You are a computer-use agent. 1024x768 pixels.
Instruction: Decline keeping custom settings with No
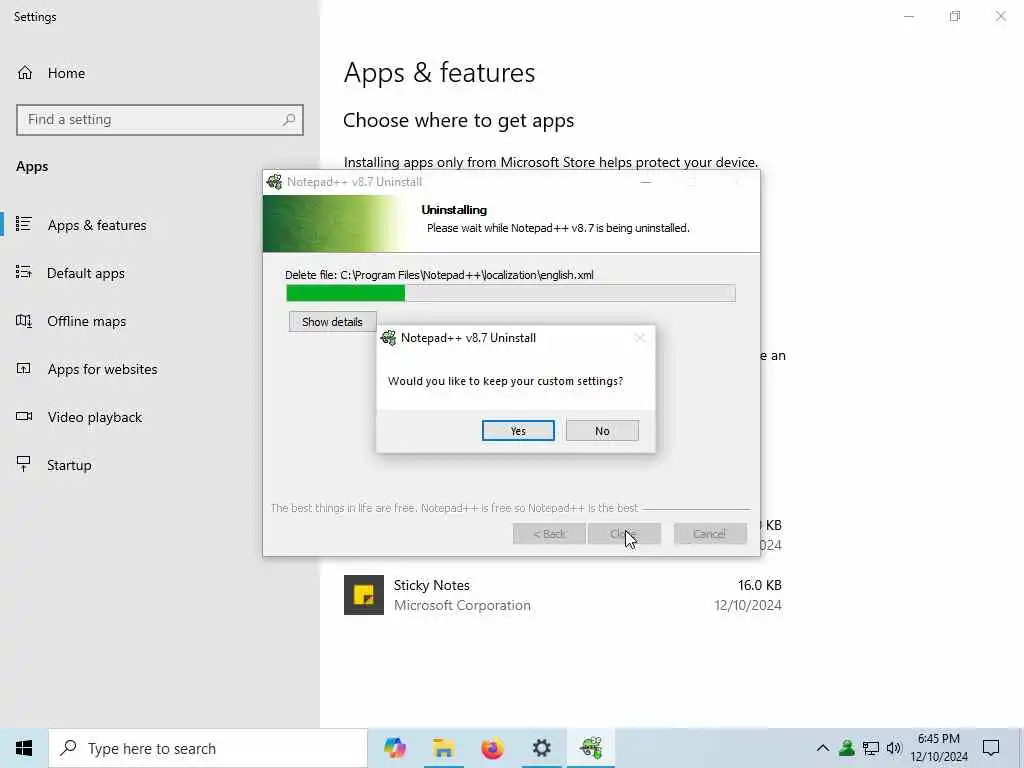pyautogui.click(x=602, y=430)
